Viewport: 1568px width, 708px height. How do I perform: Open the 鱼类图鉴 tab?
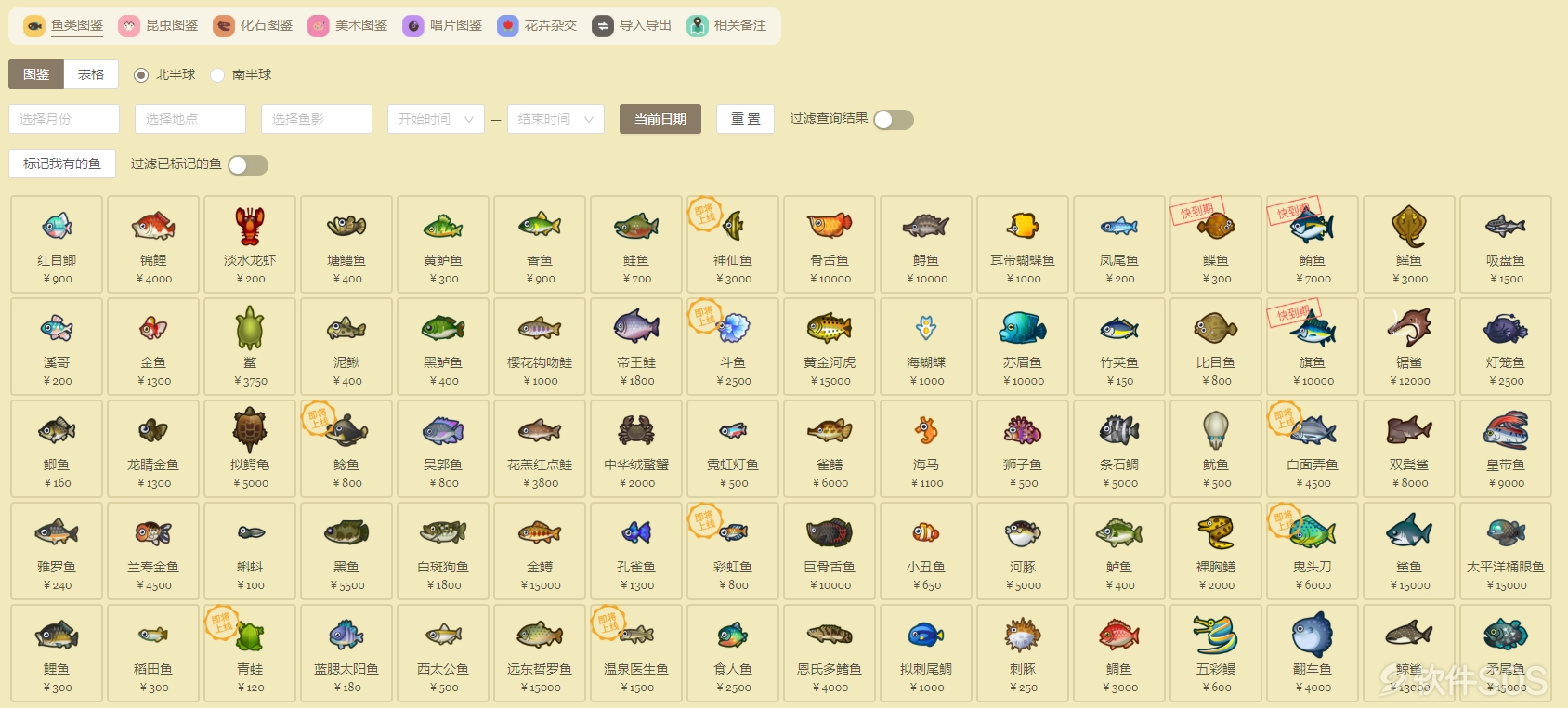(x=64, y=26)
